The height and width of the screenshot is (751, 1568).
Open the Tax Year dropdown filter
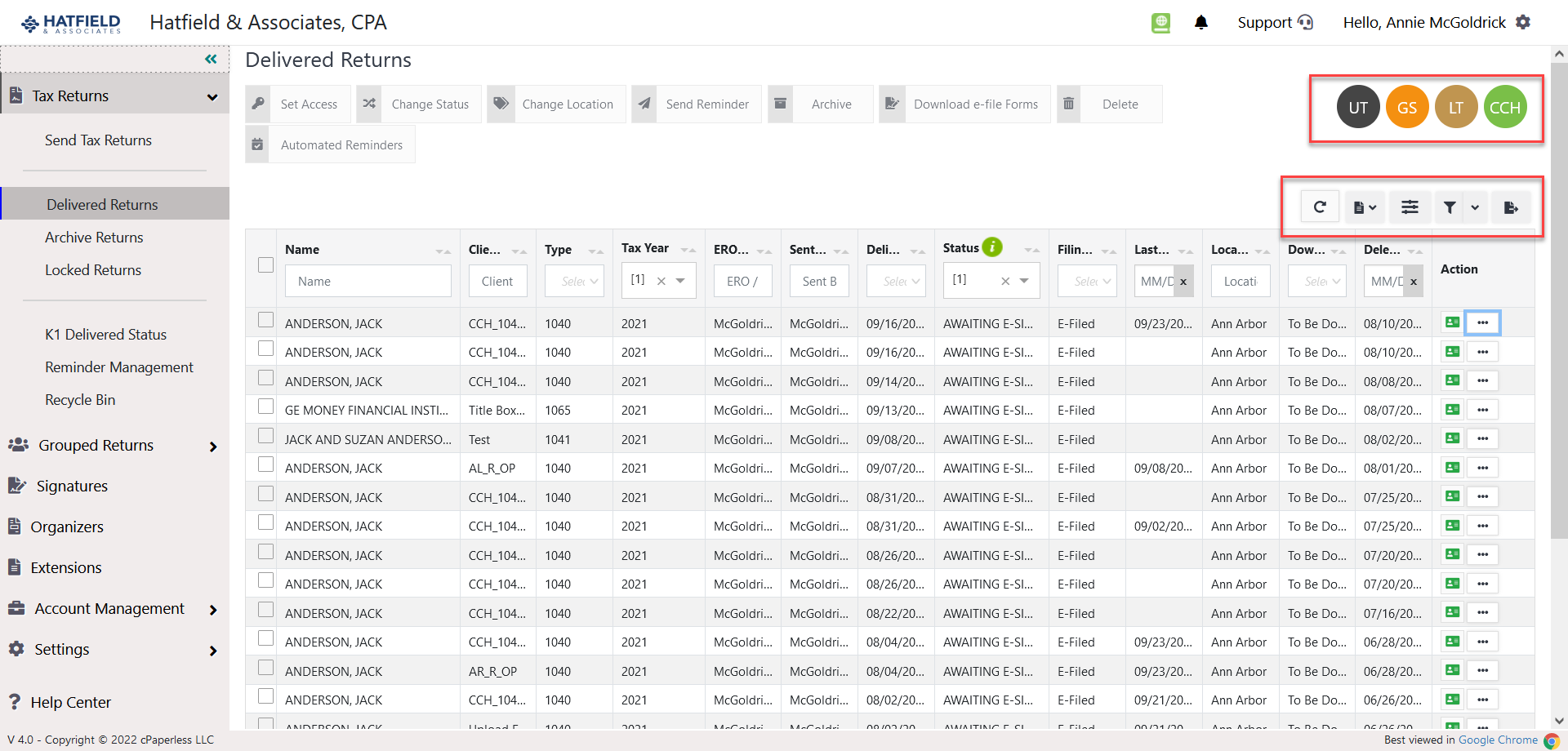coord(680,280)
